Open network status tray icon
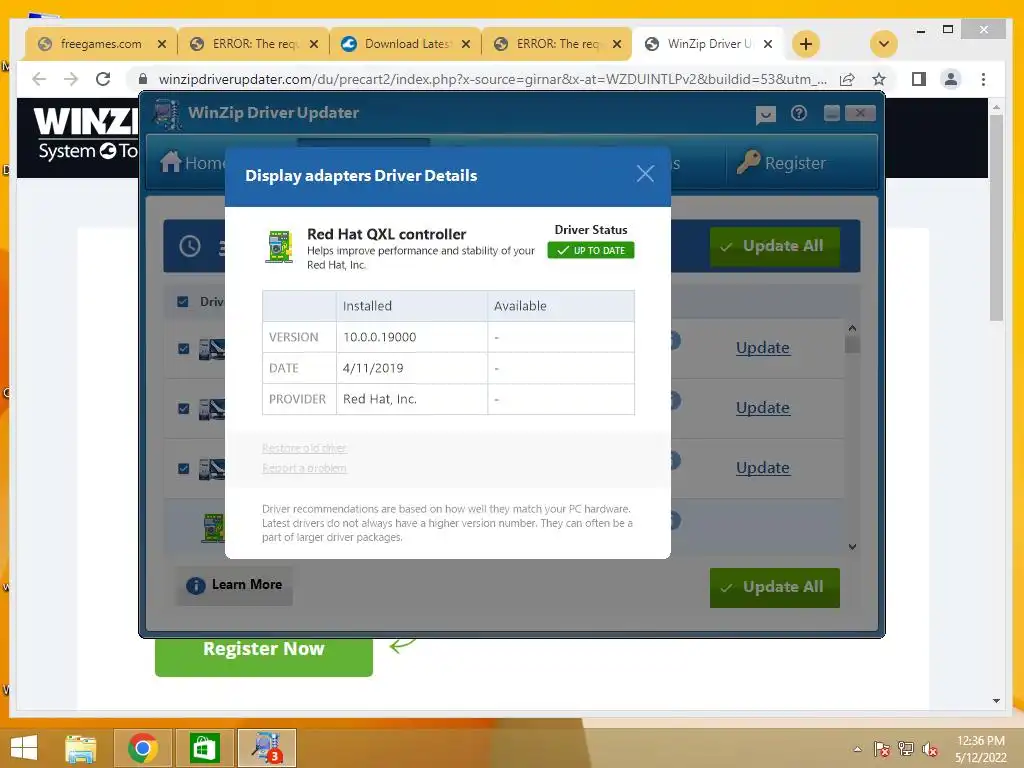1024x768 pixels. 906,749
